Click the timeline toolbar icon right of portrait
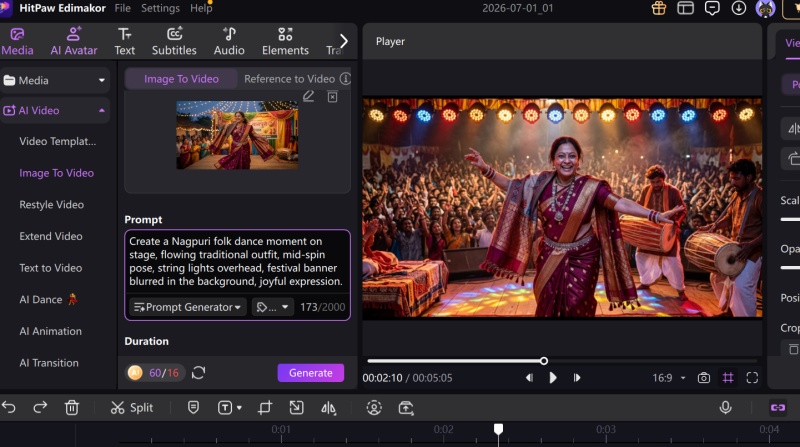800x447 pixels. coord(406,408)
